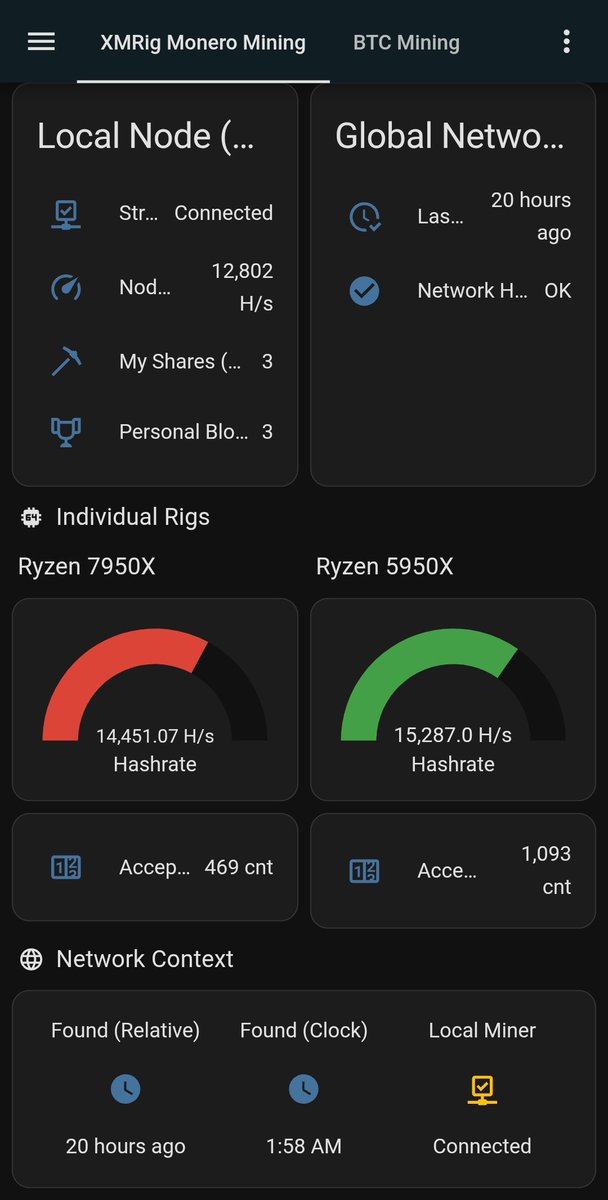Click the Personal Blocks trophy icon

point(66,432)
